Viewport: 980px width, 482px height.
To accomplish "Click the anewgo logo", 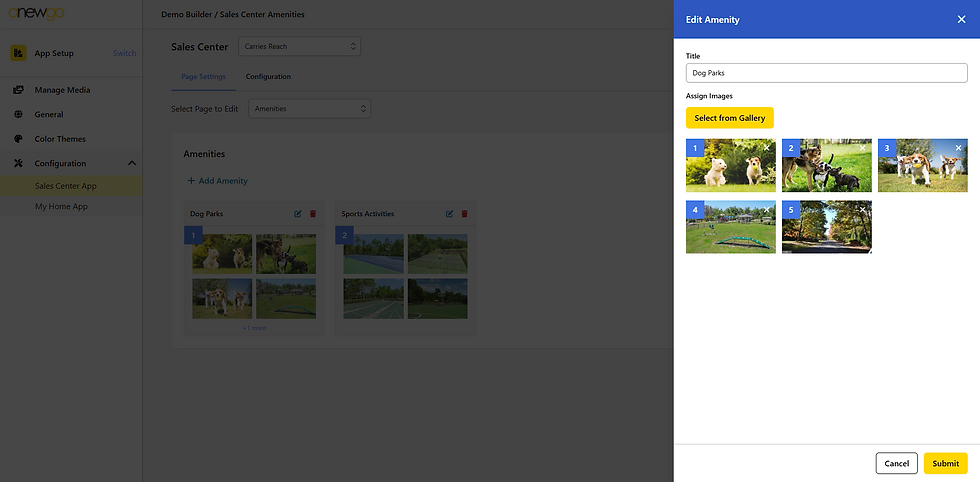I will (36, 13).
